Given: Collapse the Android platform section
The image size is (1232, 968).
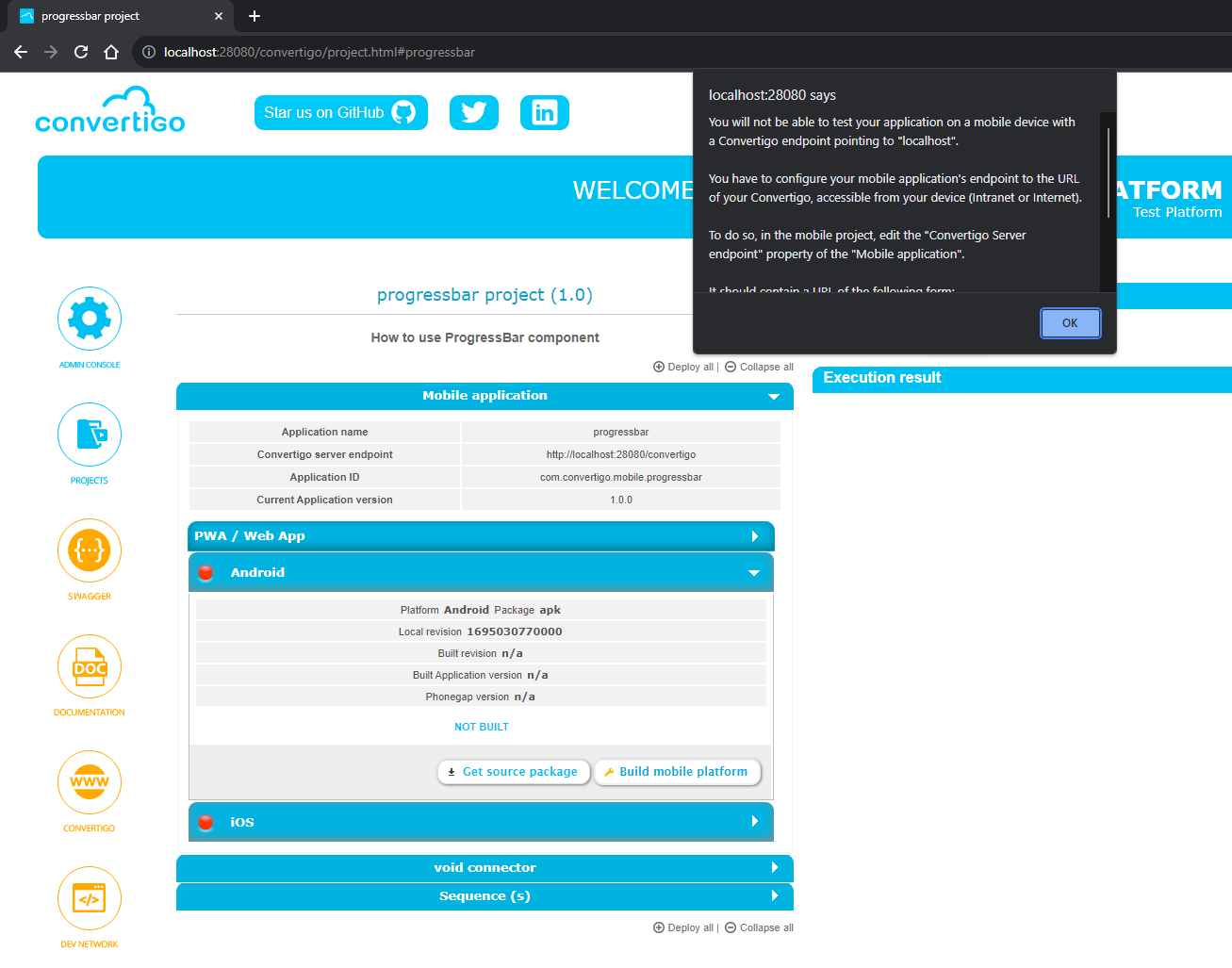Looking at the screenshot, I should 481,572.
